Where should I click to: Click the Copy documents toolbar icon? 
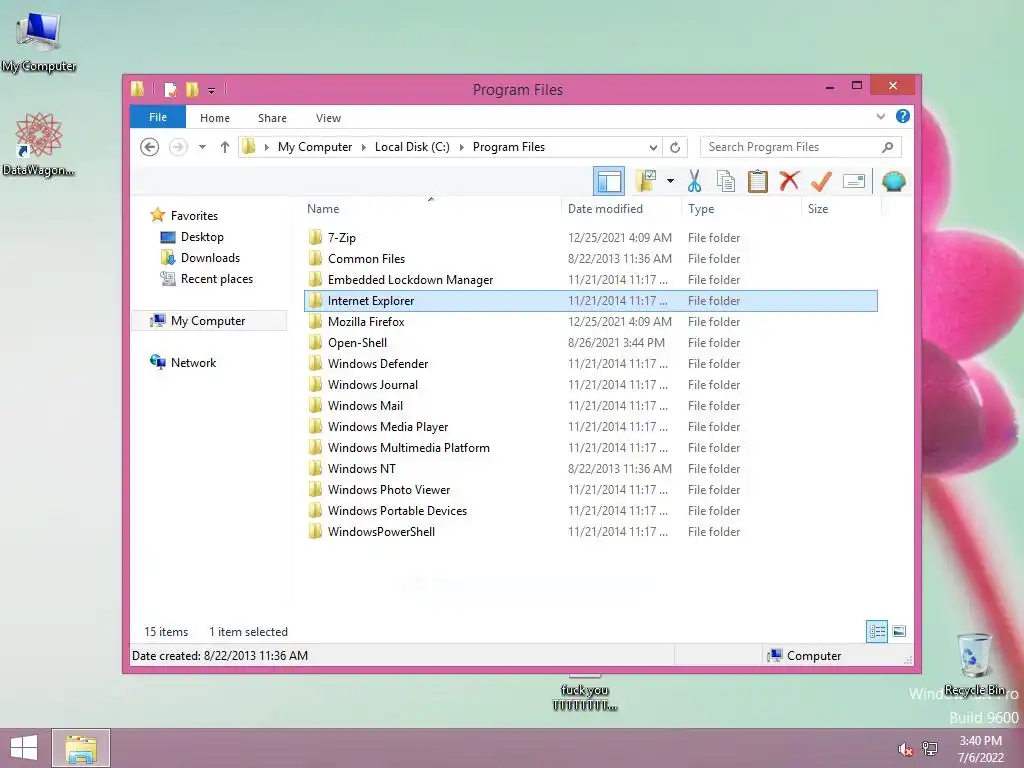pos(726,181)
